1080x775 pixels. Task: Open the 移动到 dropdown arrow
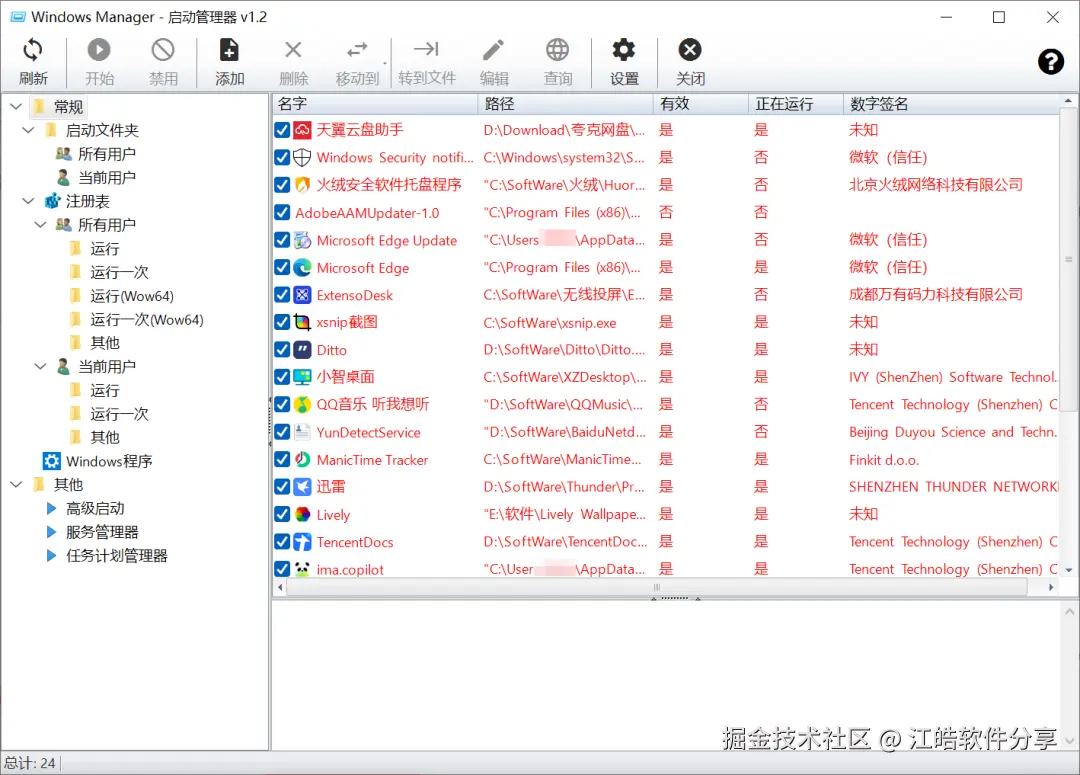(384, 63)
